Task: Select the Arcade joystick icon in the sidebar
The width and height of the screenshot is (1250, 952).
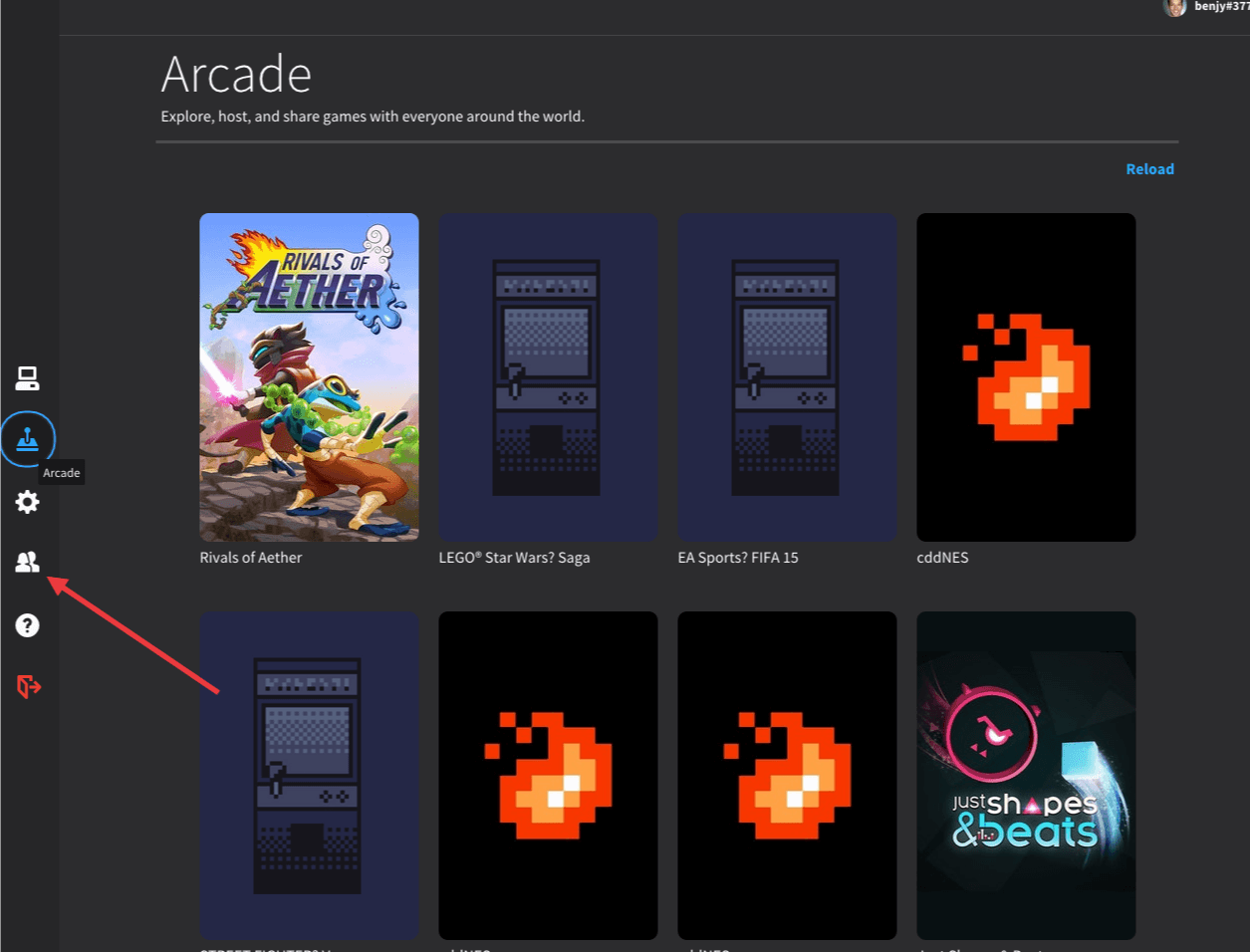Action: (27, 438)
